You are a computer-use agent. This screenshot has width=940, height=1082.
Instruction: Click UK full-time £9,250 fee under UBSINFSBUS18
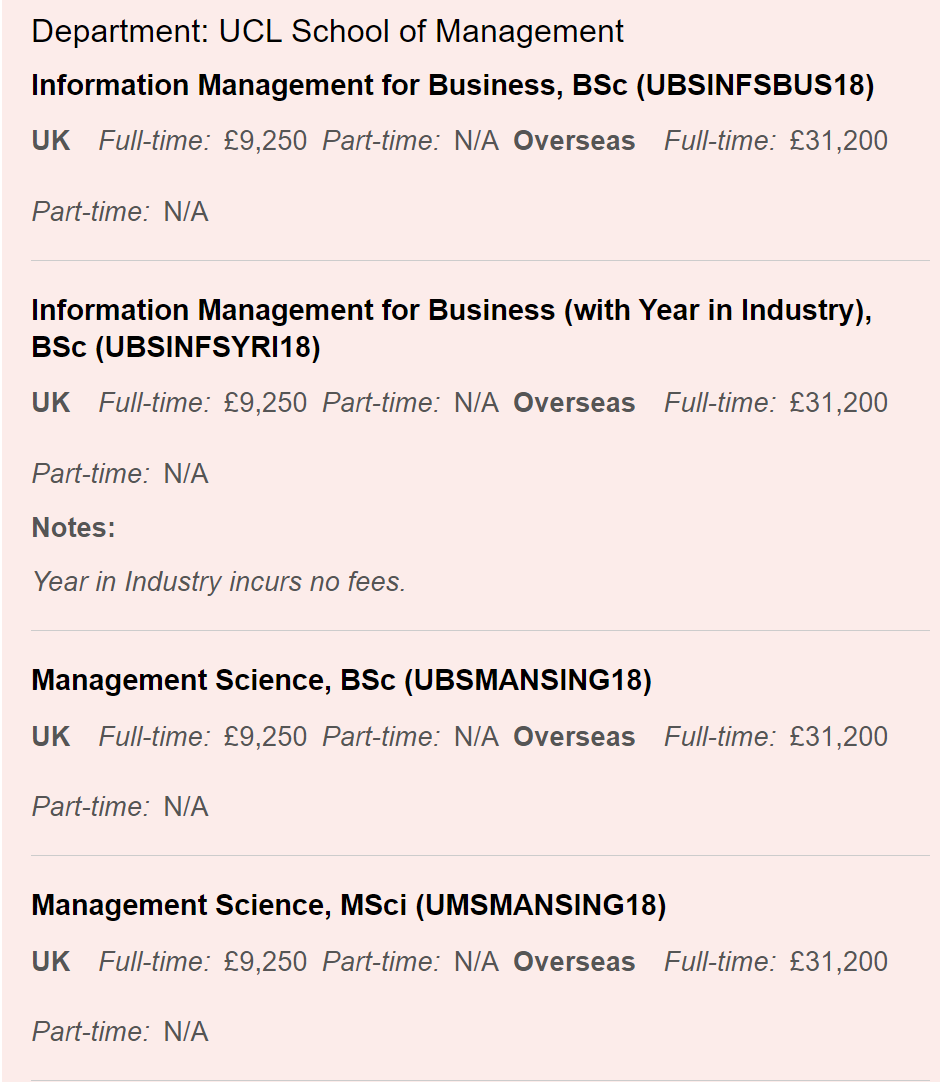pos(265,141)
